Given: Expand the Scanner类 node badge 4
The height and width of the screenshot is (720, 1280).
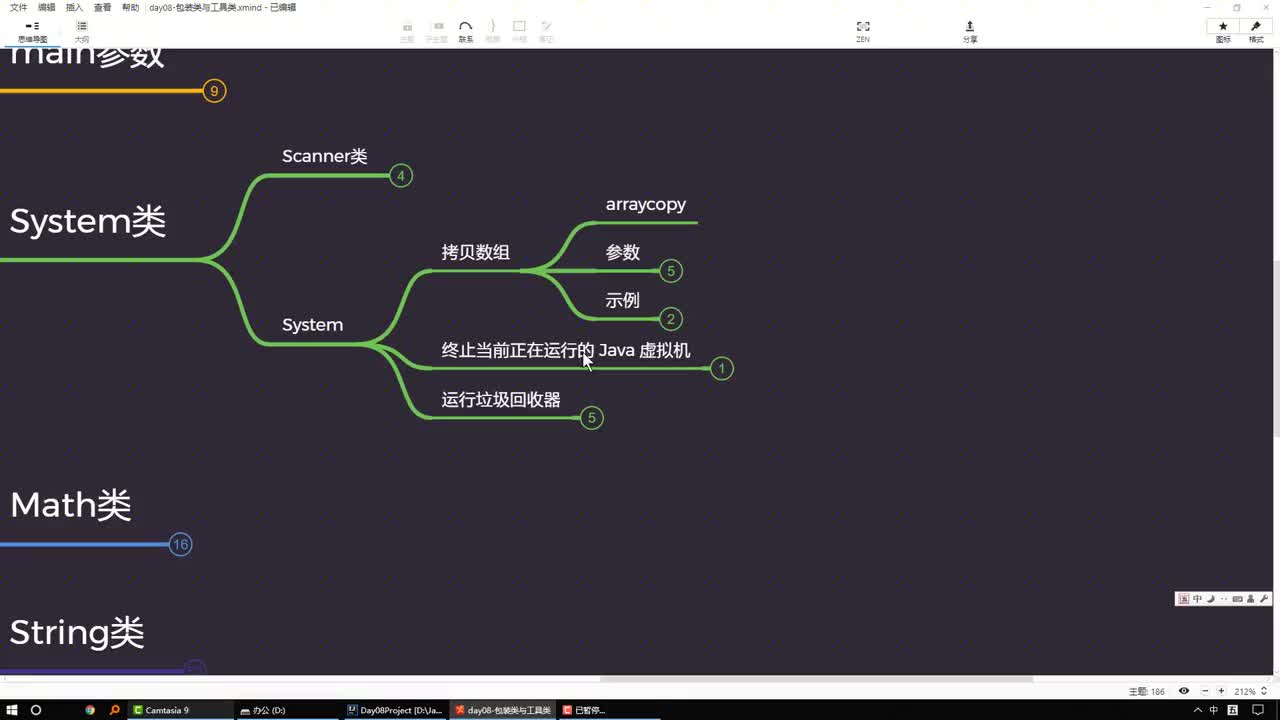Looking at the screenshot, I should 400,176.
